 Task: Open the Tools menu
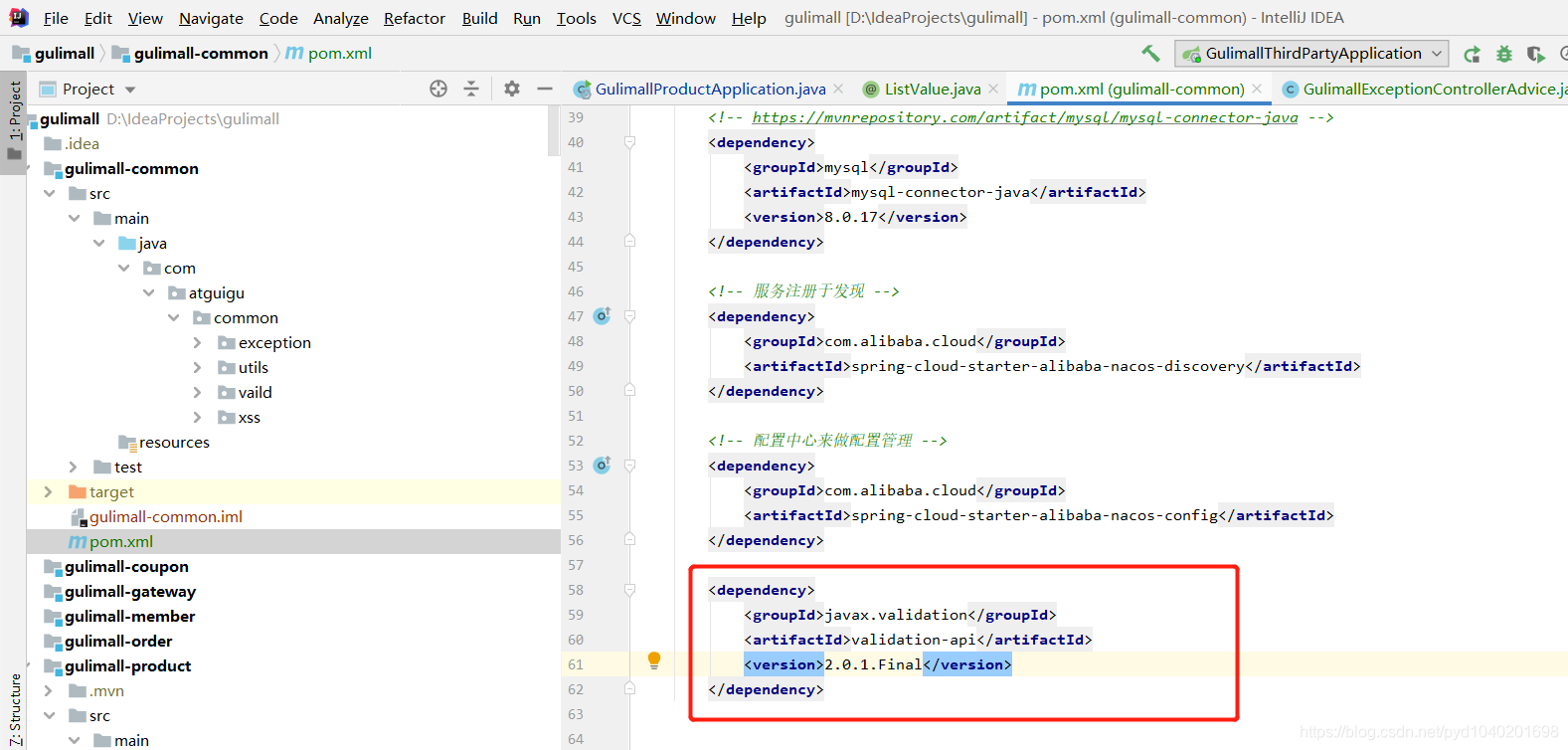point(577,18)
